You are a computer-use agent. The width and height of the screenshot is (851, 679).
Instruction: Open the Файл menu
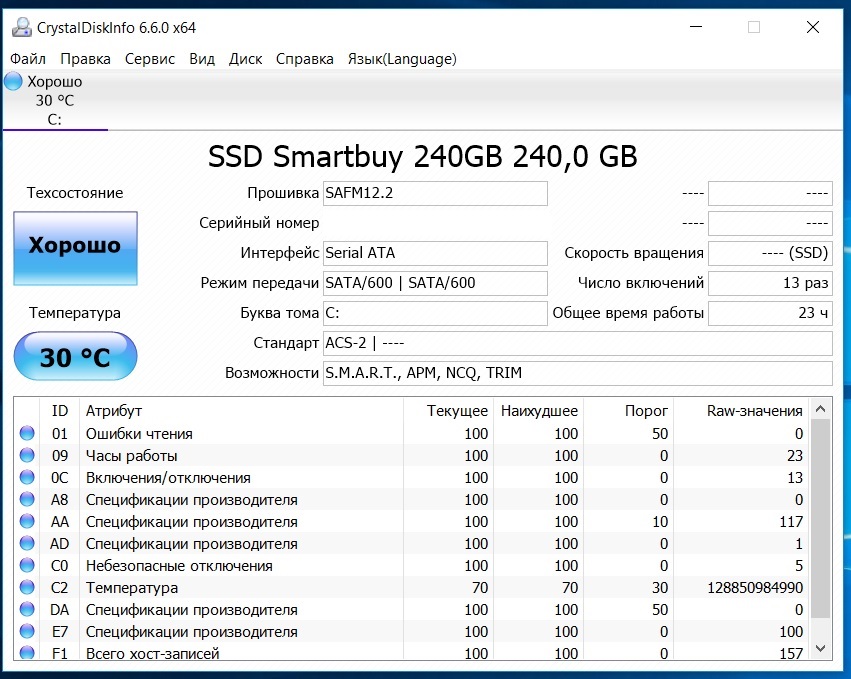coord(28,59)
